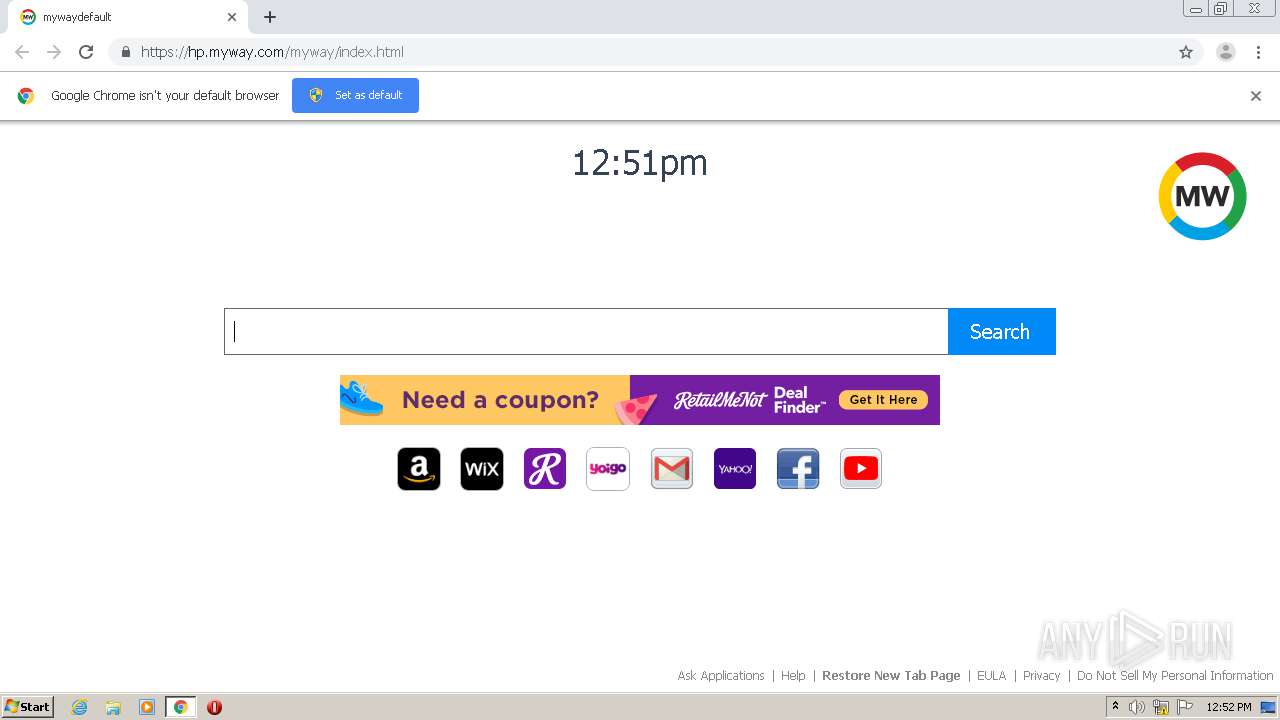Screen dimensions: 1280x720
Task: Reload the page
Action: pos(86,52)
